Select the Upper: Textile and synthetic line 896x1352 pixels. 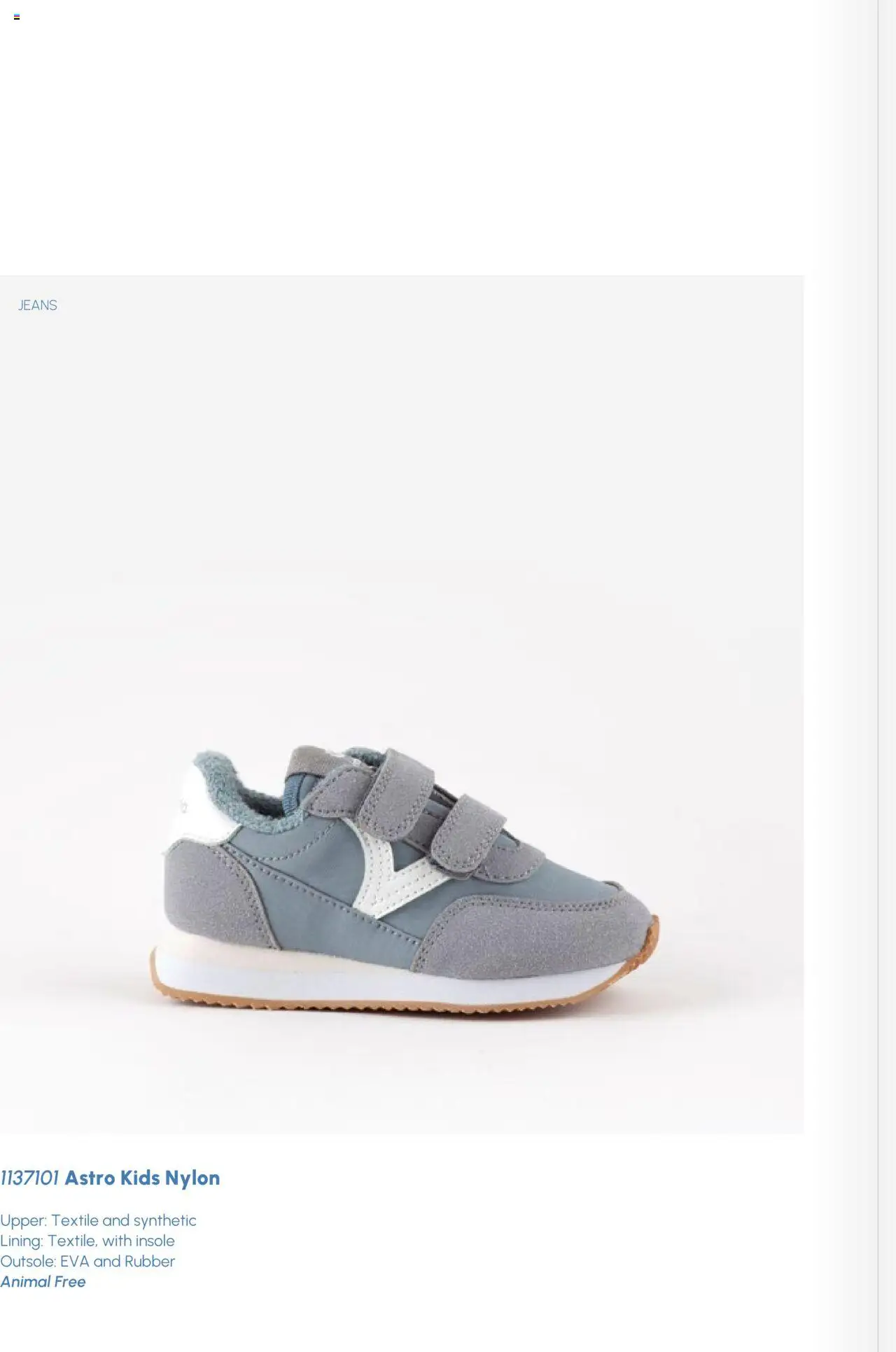[x=98, y=1220]
